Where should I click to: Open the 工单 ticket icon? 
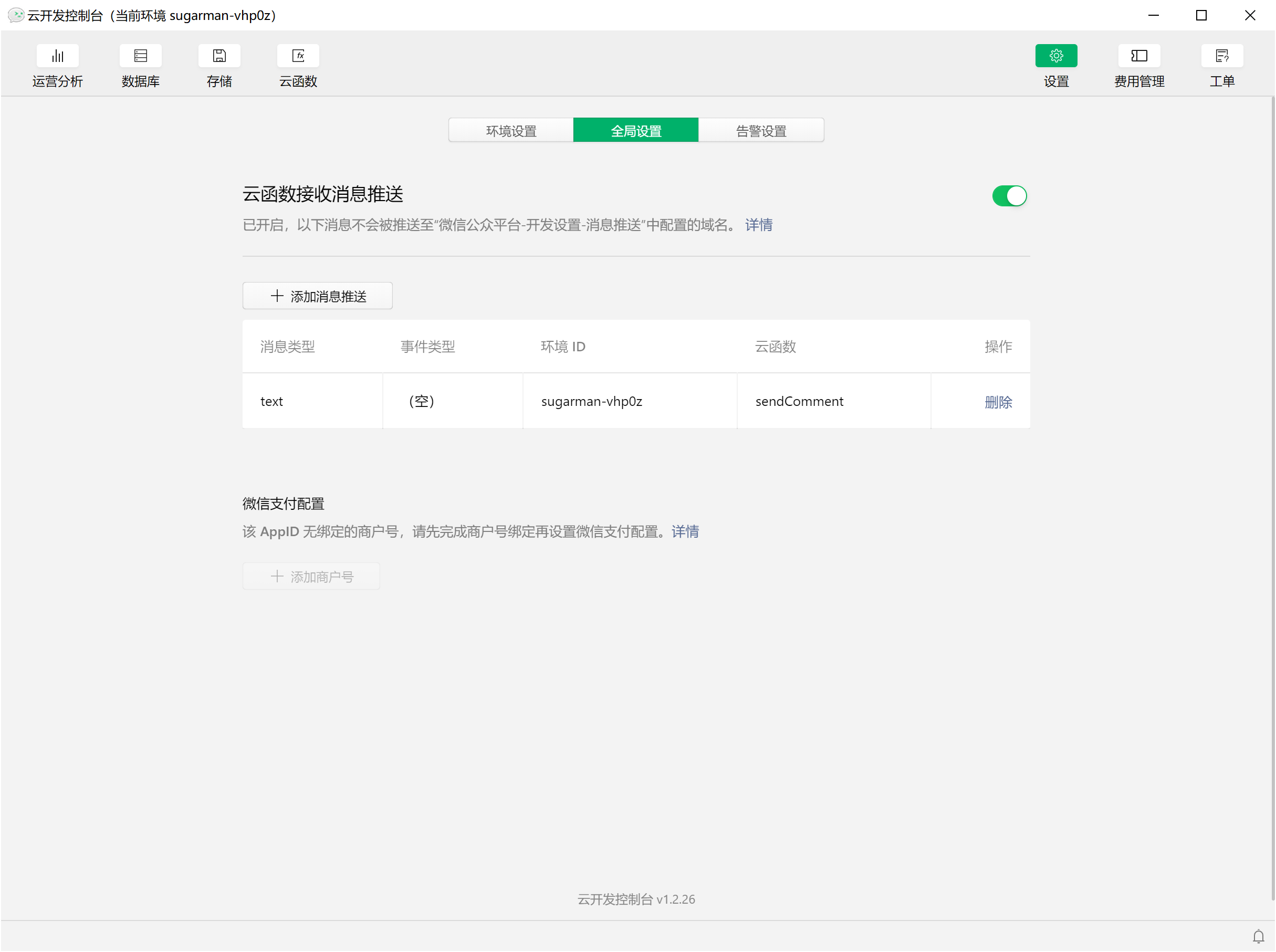[1221, 56]
